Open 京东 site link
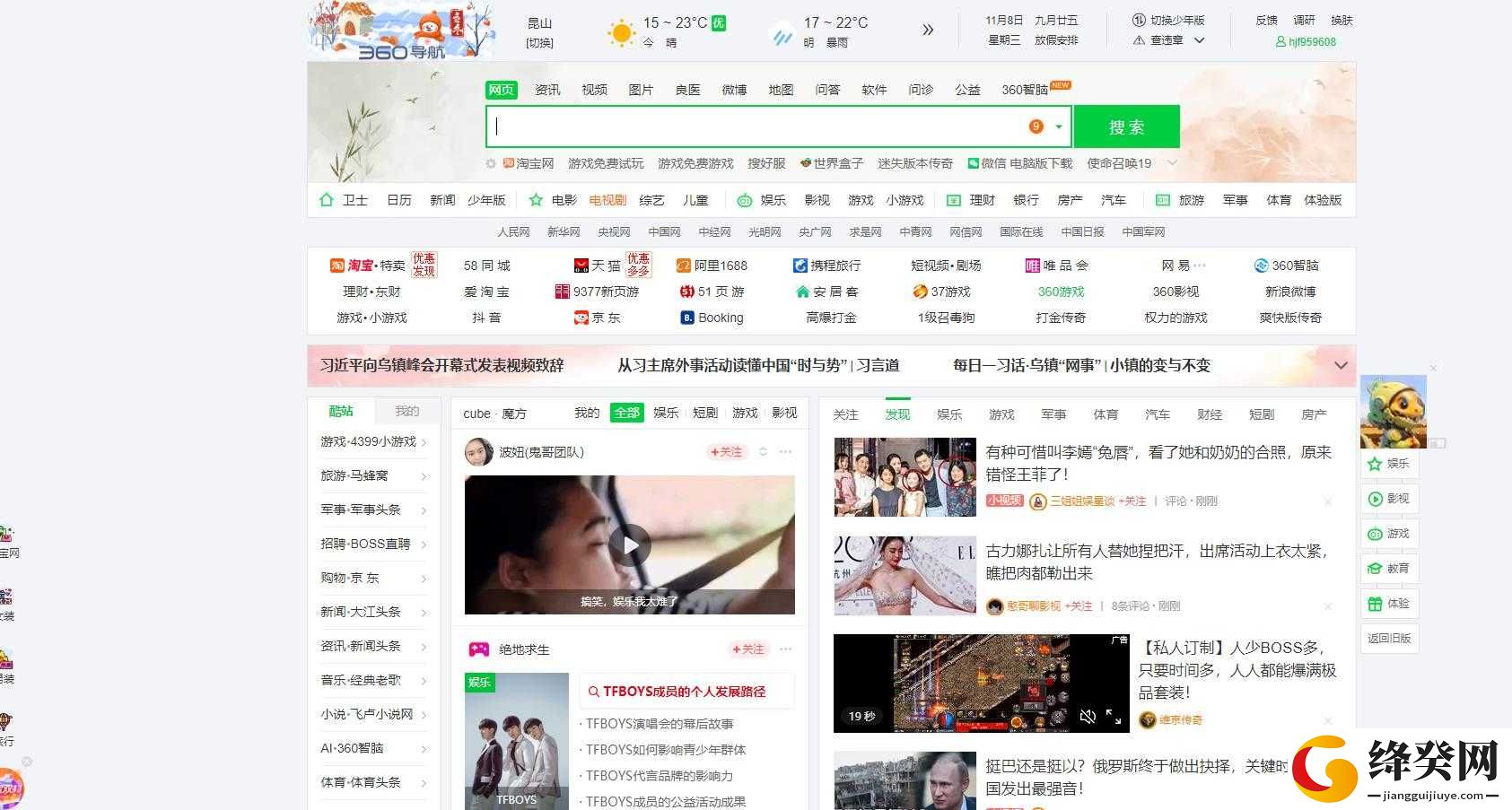 coord(597,318)
